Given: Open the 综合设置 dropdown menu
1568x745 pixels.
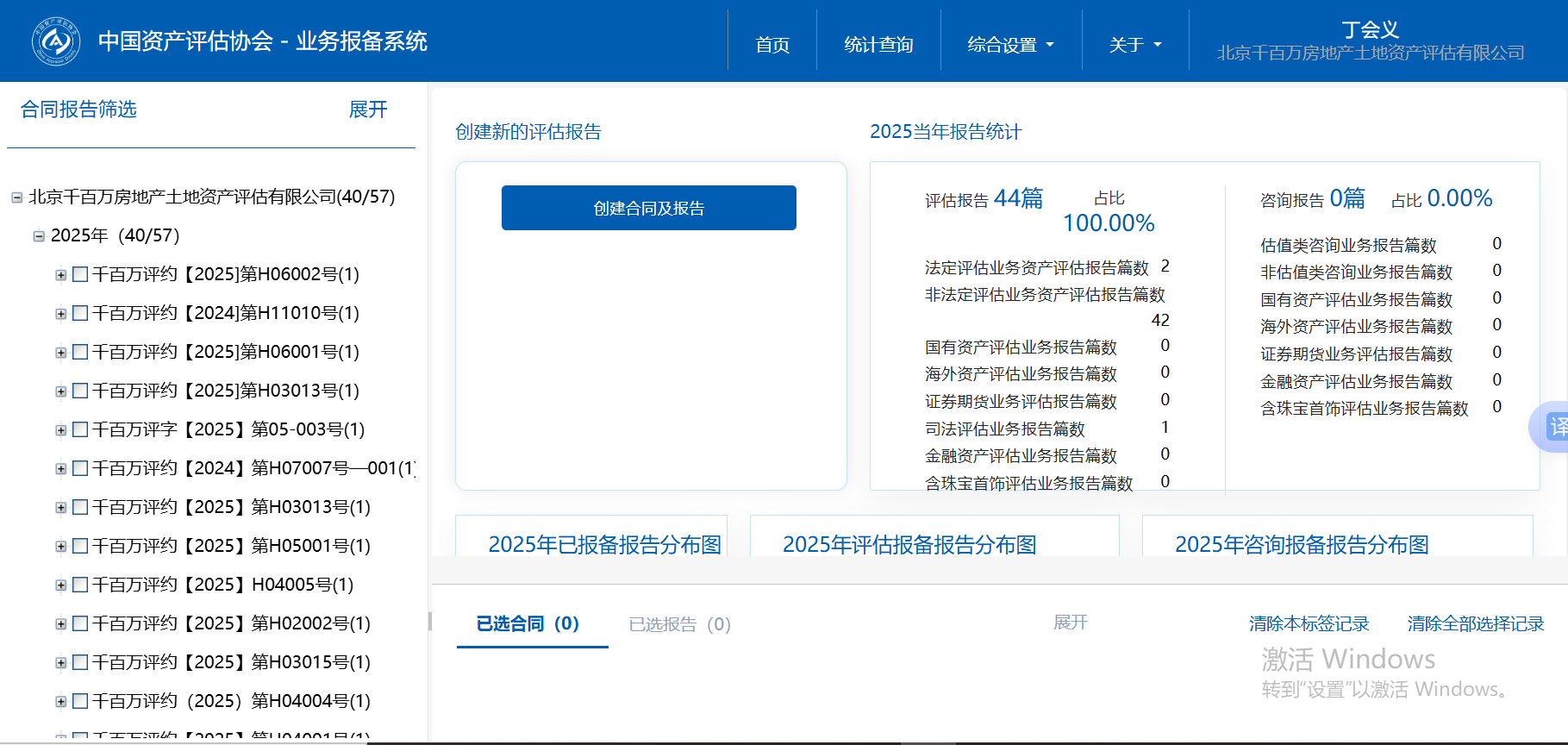Looking at the screenshot, I should [x=1010, y=45].
